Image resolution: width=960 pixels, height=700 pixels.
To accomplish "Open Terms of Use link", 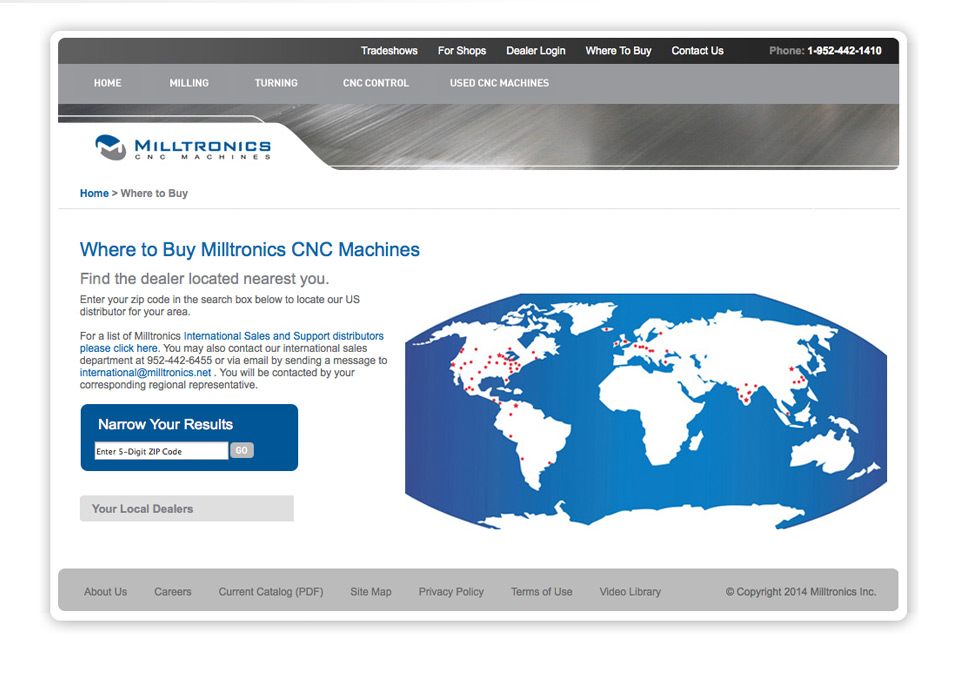I will point(542,592).
